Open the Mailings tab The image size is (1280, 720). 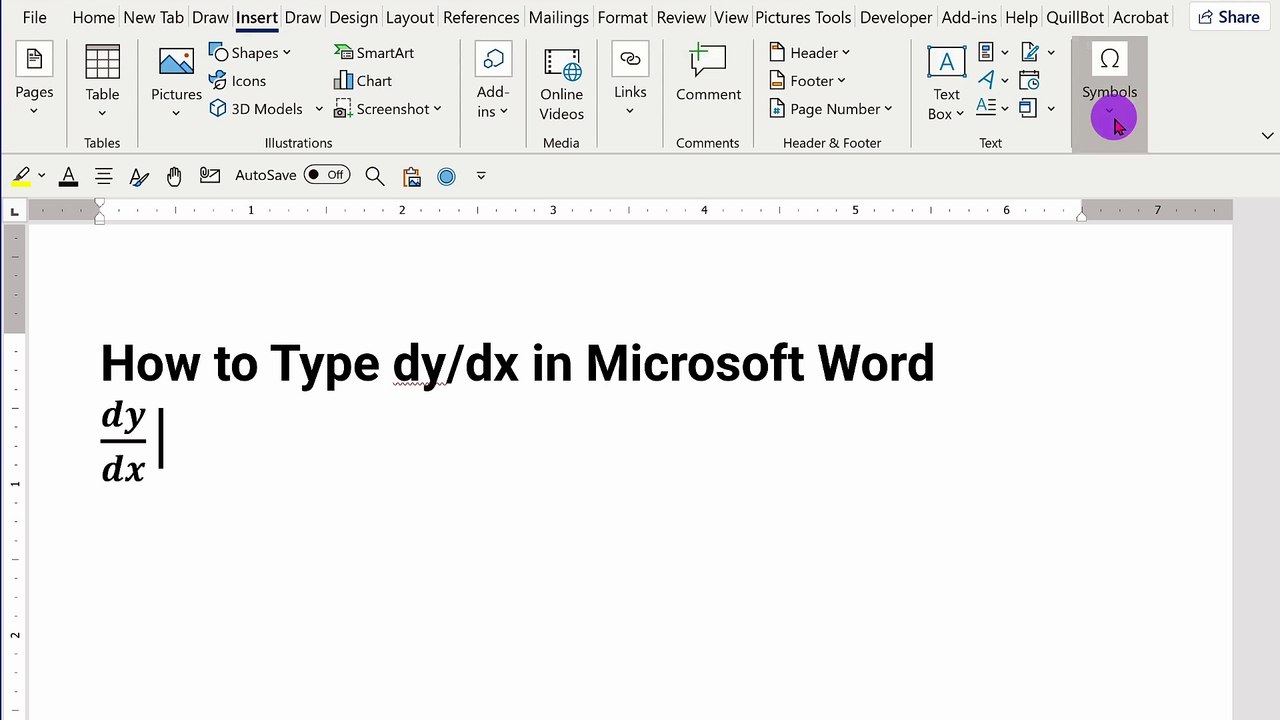558,17
